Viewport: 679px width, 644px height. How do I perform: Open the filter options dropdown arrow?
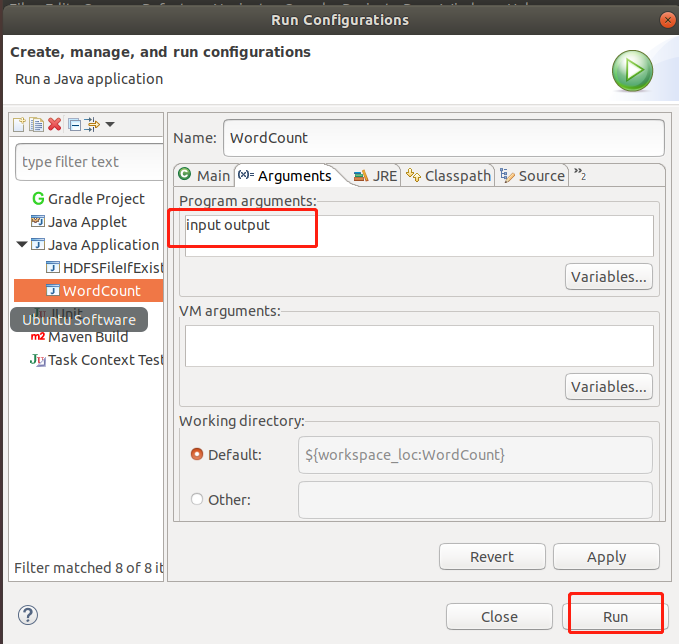(110, 125)
